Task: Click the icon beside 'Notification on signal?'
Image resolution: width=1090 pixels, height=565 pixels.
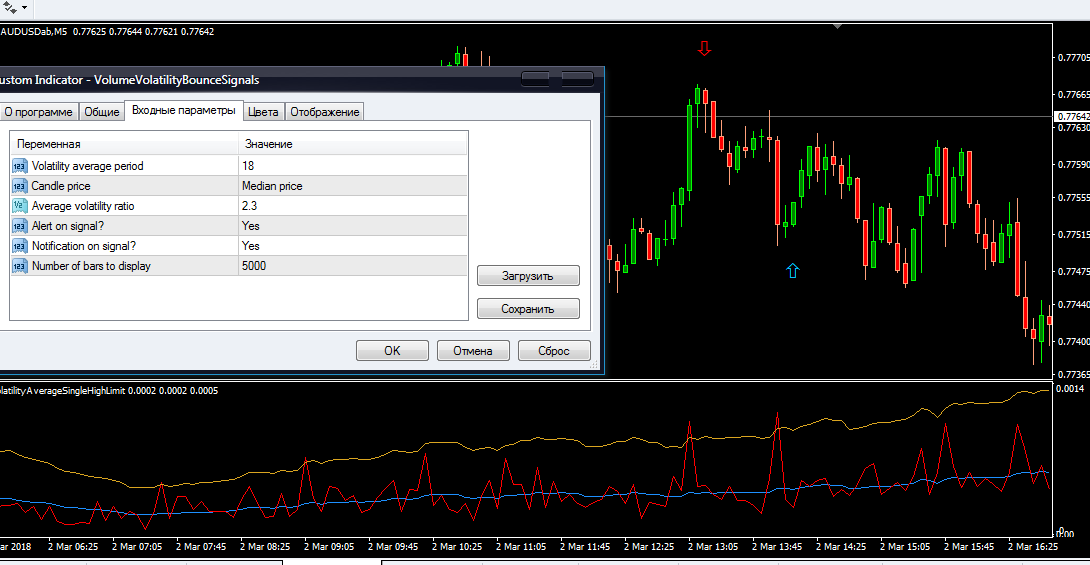Action: pos(19,246)
